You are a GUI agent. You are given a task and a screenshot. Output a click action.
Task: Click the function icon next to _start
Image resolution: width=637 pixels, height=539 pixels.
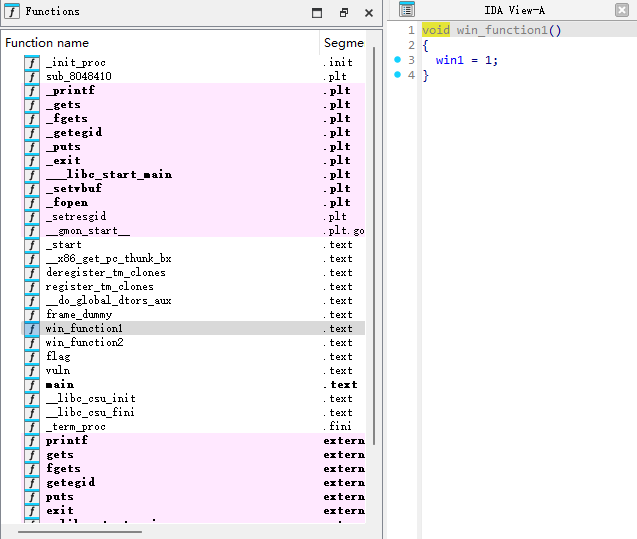32,244
